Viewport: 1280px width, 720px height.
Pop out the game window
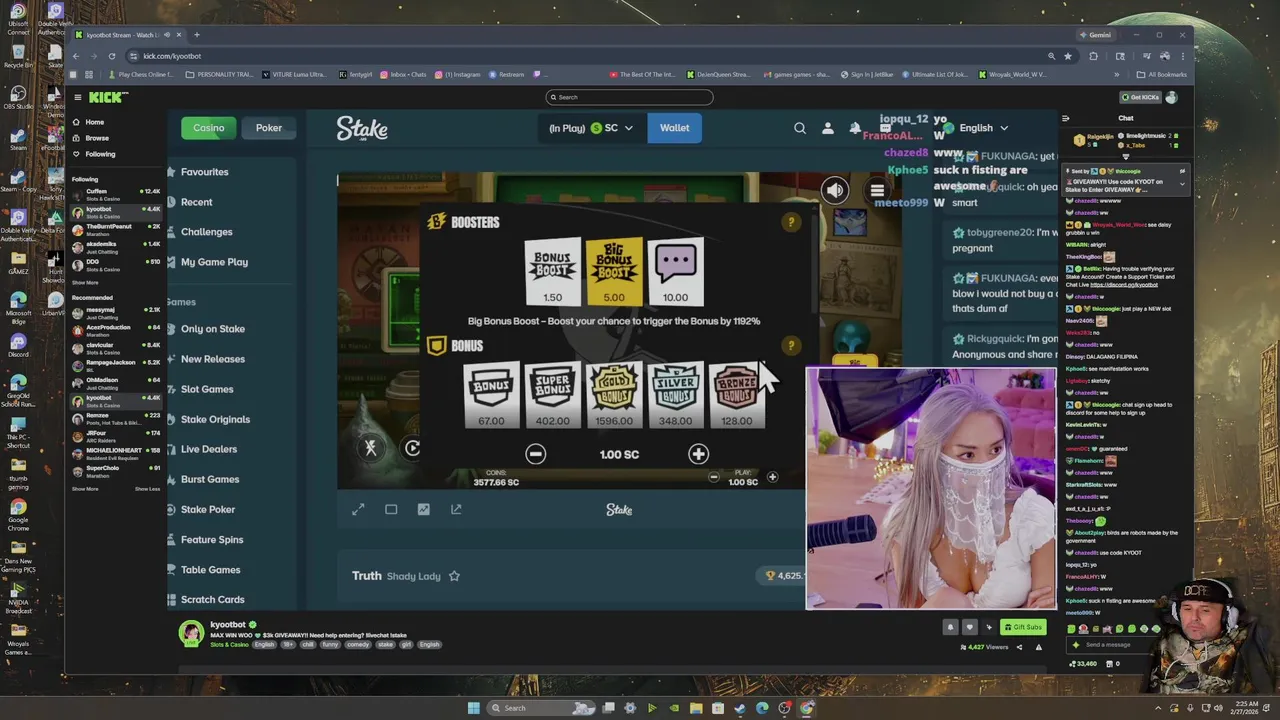pos(456,509)
